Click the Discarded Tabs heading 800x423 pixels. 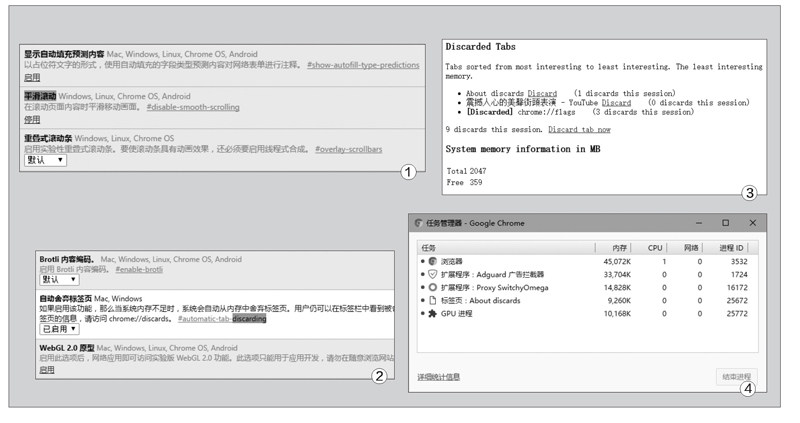point(480,47)
